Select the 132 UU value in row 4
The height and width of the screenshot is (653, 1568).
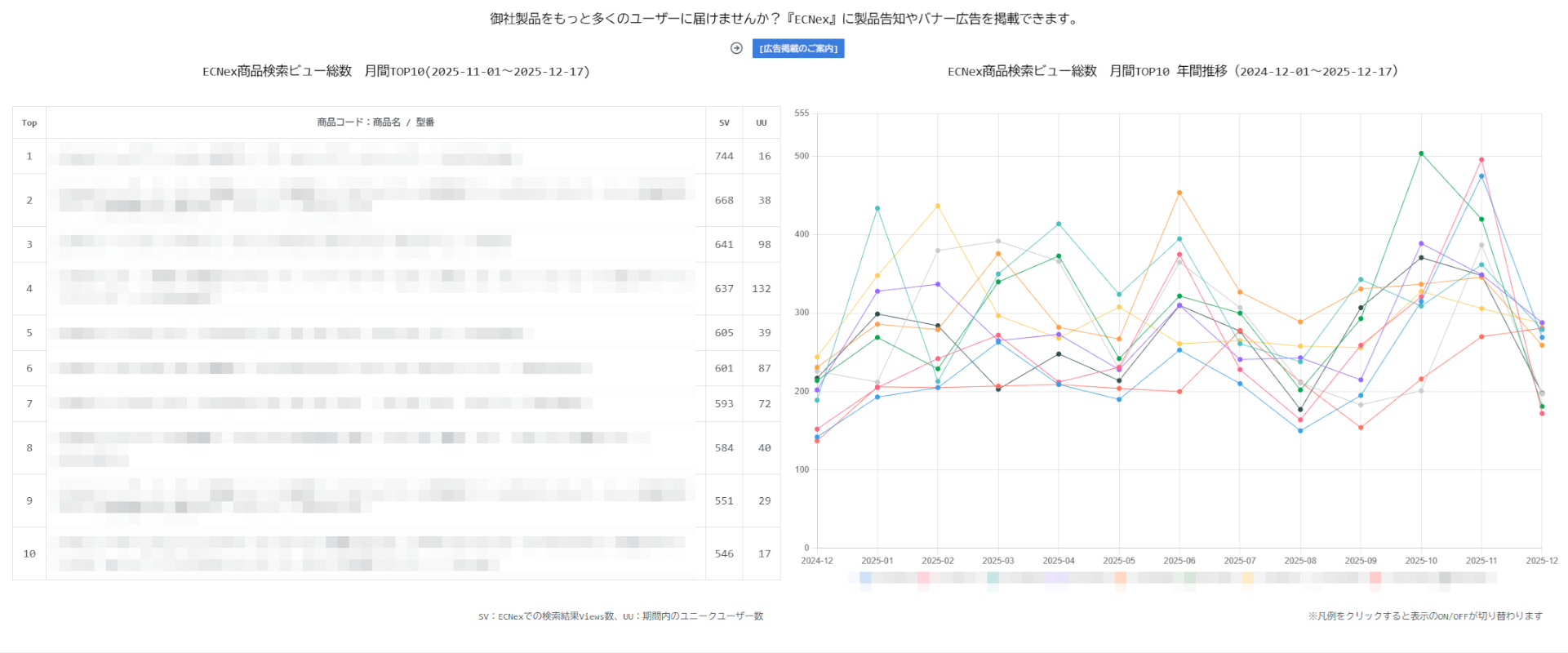pyautogui.click(x=762, y=288)
